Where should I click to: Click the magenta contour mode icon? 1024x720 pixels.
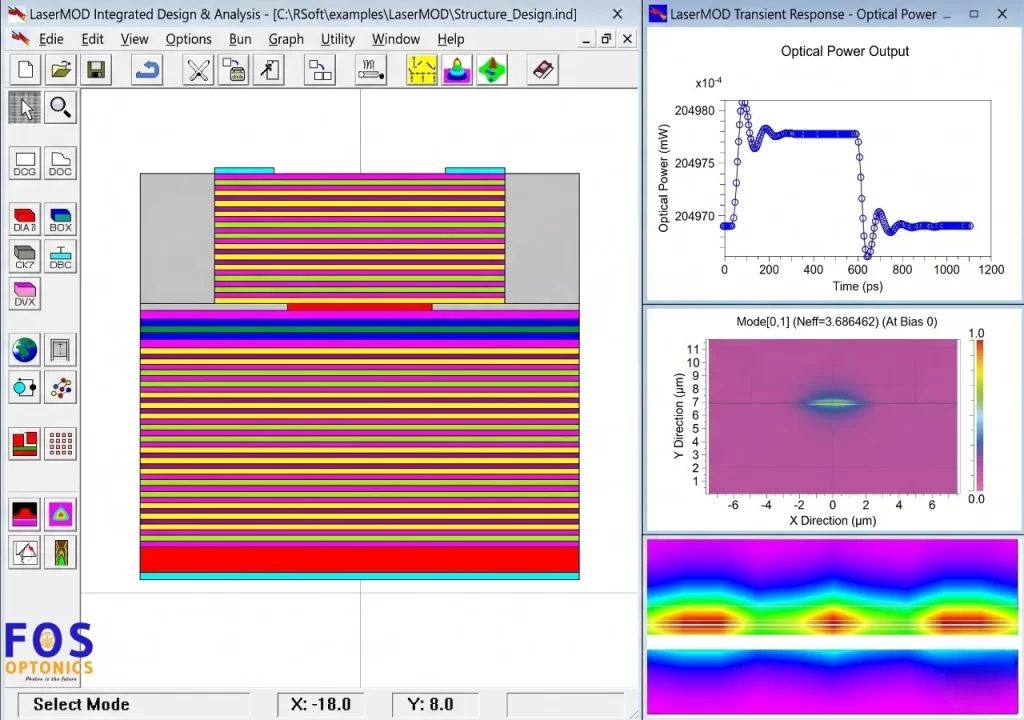[x=60, y=514]
